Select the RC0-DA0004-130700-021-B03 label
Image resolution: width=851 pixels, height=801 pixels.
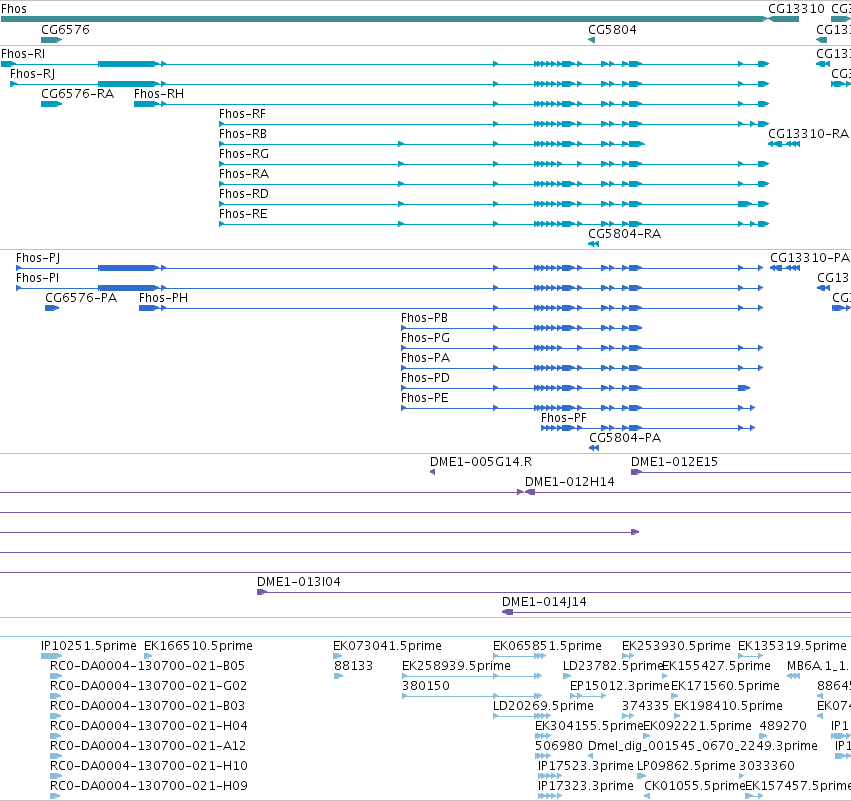tap(147, 705)
